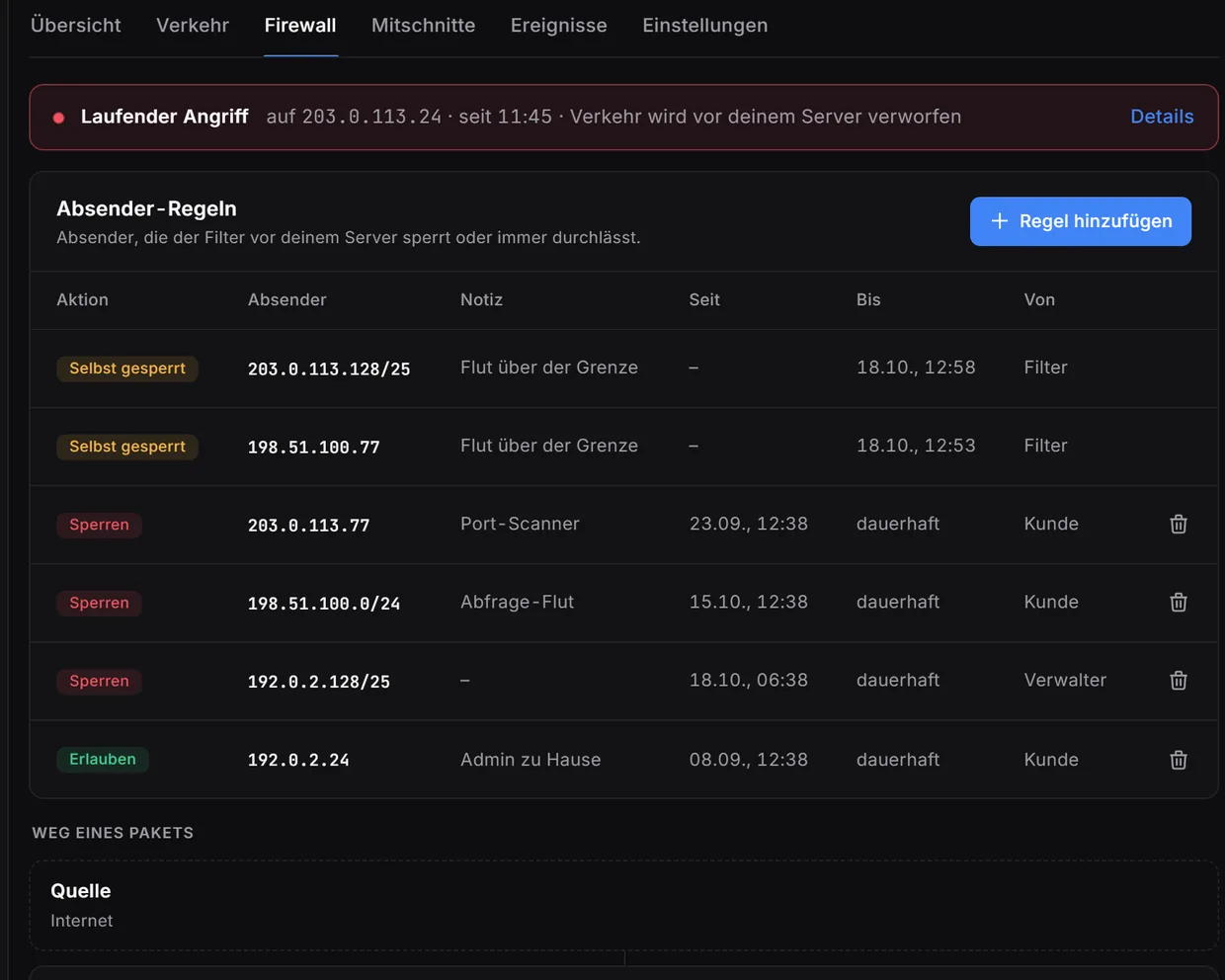This screenshot has width=1225, height=980.
Task: Open attack Details link
Action: click(x=1162, y=117)
